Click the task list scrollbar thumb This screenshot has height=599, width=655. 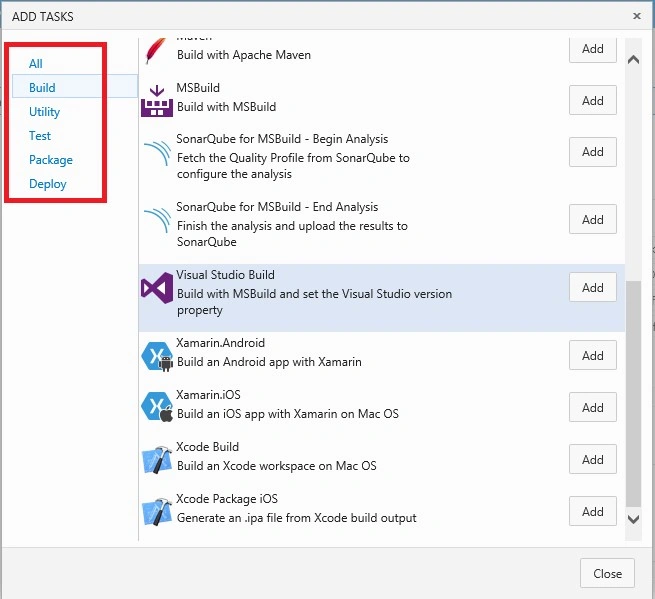(x=633, y=393)
